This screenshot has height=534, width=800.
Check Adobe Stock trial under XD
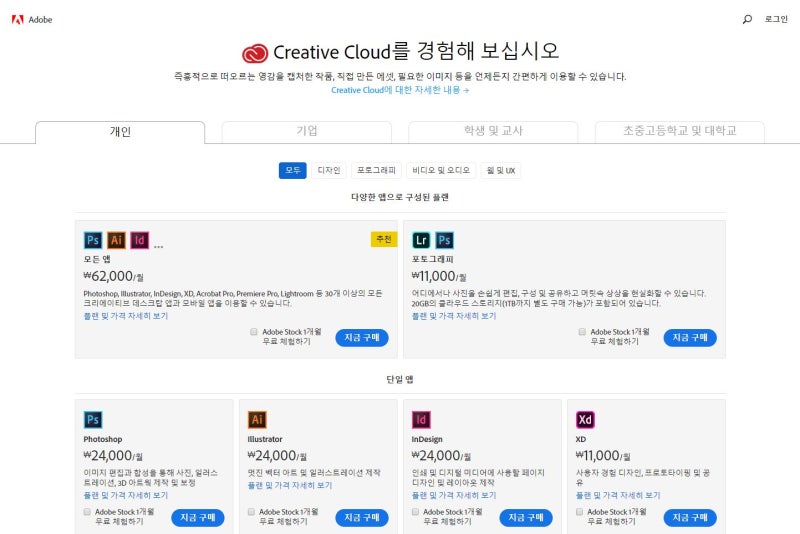pos(579,512)
